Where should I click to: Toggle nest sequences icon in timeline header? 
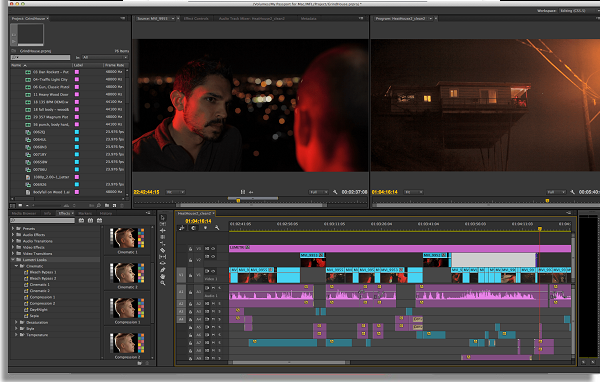tap(182, 228)
